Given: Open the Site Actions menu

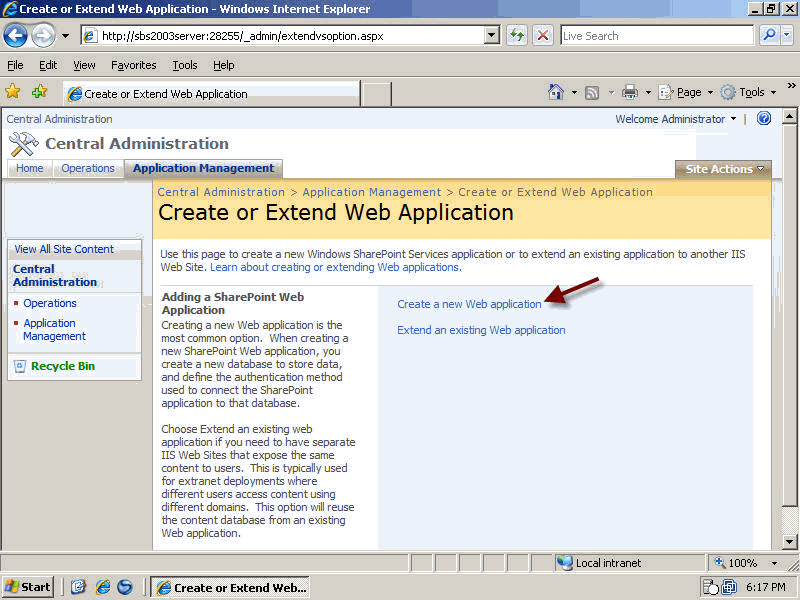Looking at the screenshot, I should point(723,169).
